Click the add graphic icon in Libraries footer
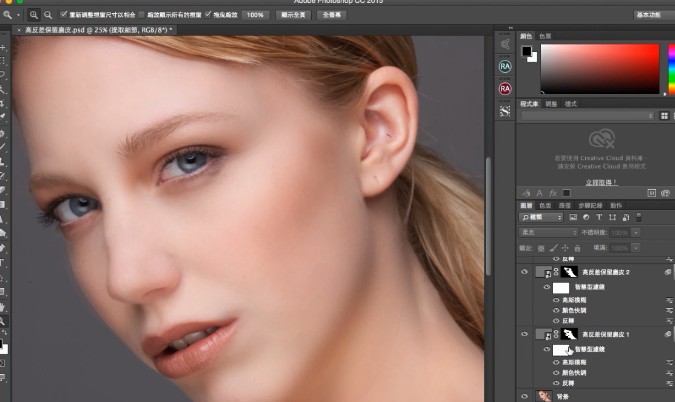Screen dimensions: 675x402 [x=526, y=193]
